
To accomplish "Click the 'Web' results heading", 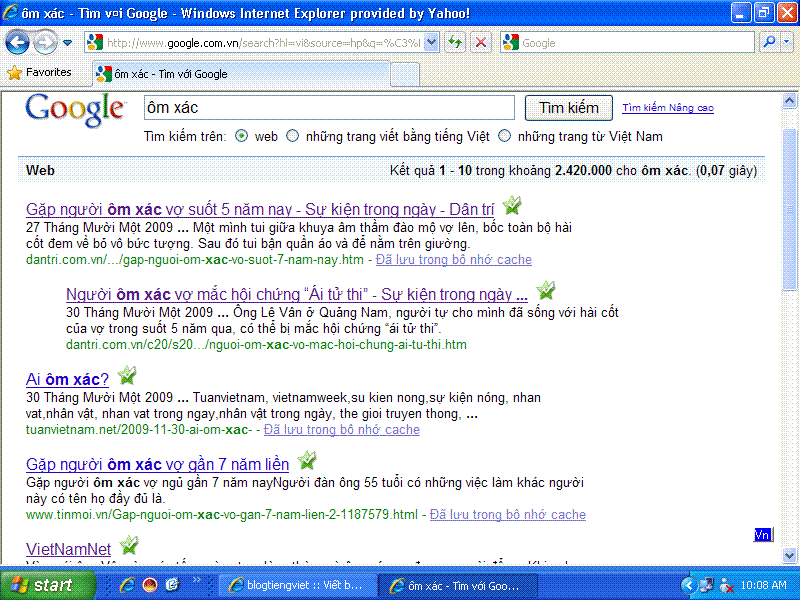I will click(40, 170).
